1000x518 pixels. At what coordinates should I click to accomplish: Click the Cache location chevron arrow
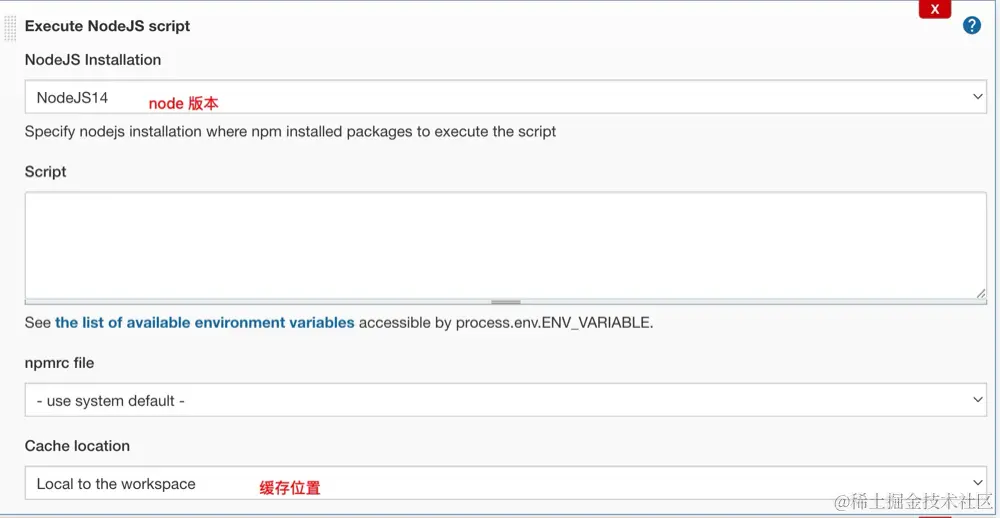point(977,483)
